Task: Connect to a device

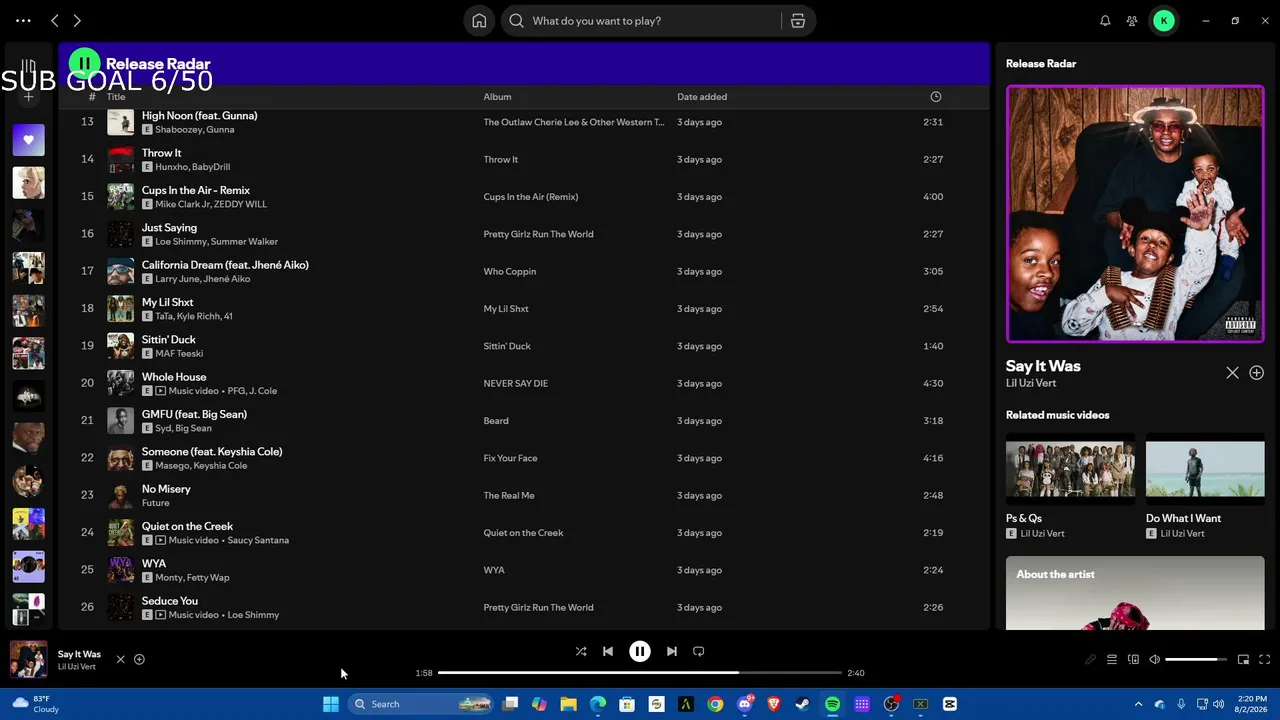Action: click(1133, 660)
